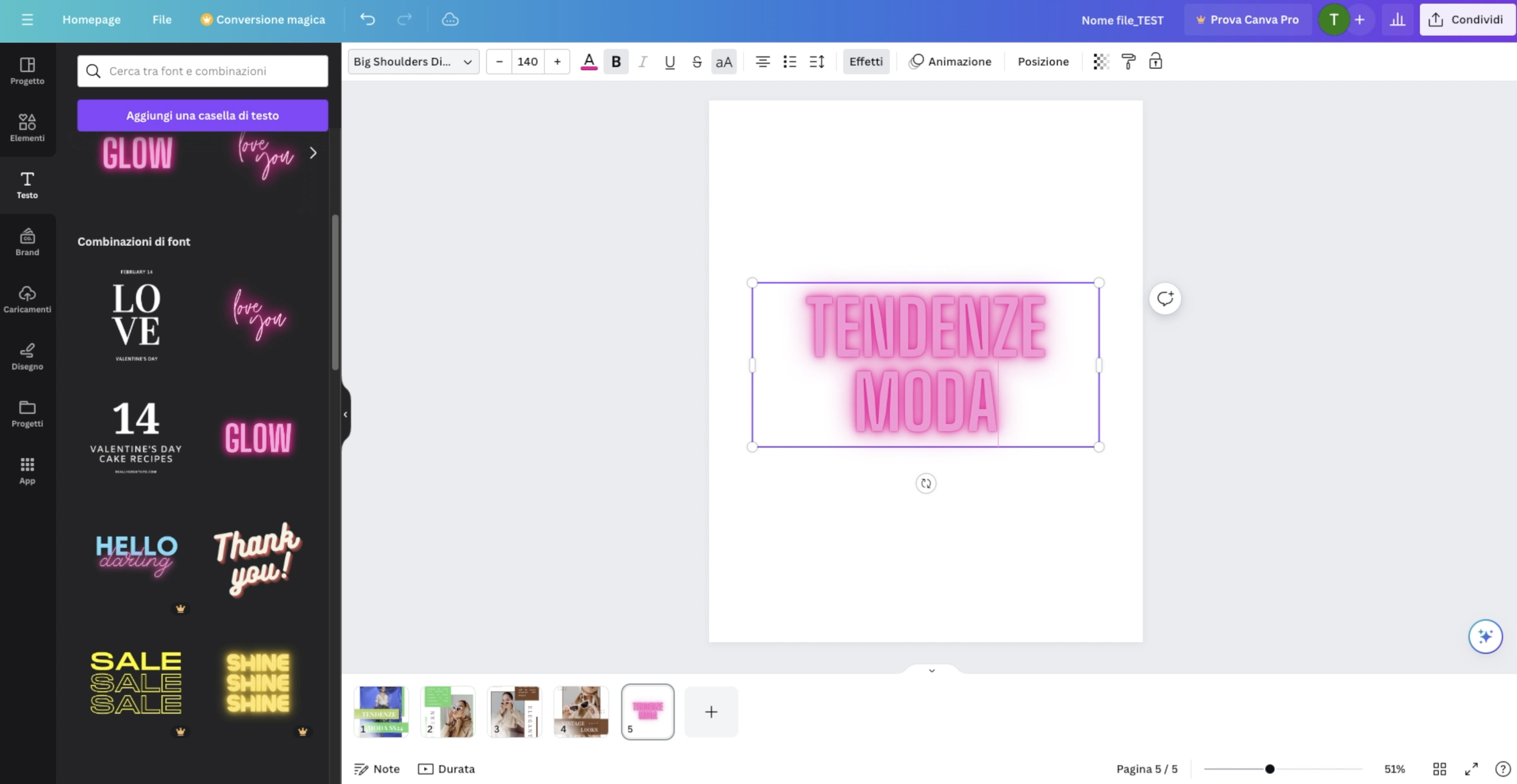Add a collaborator with plus icon
This screenshot has height=784, width=1517.
pyautogui.click(x=1359, y=20)
